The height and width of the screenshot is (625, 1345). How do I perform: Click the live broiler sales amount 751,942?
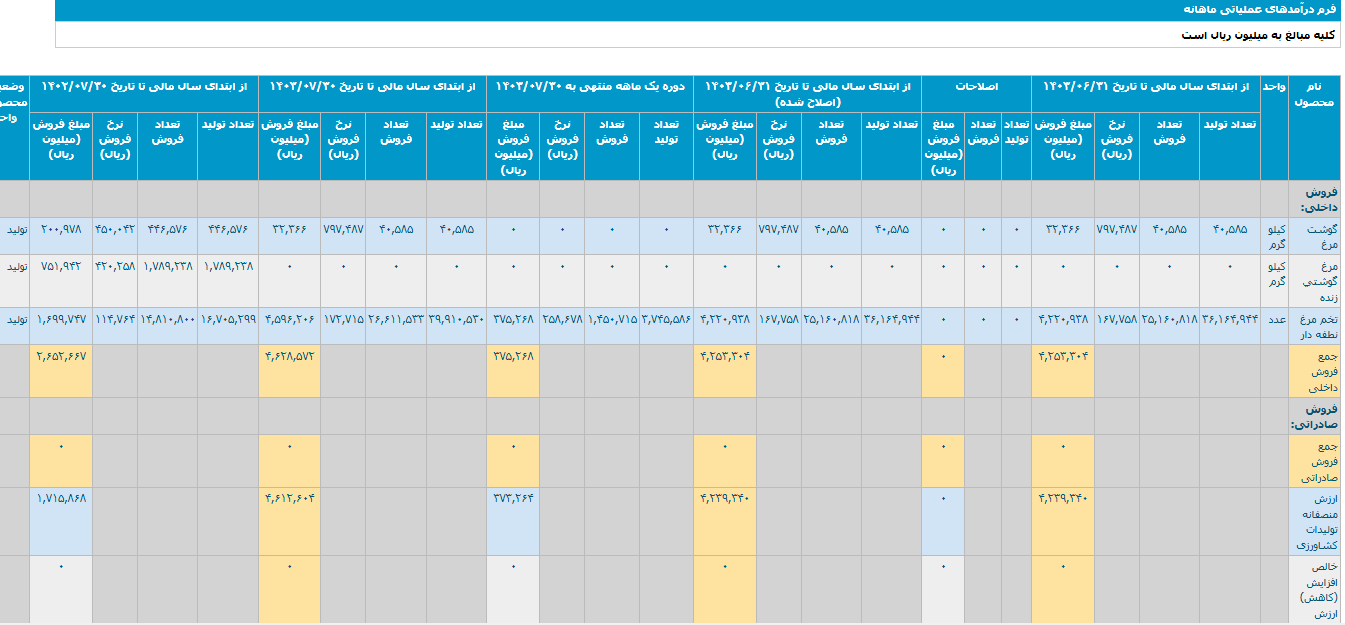pos(61,267)
